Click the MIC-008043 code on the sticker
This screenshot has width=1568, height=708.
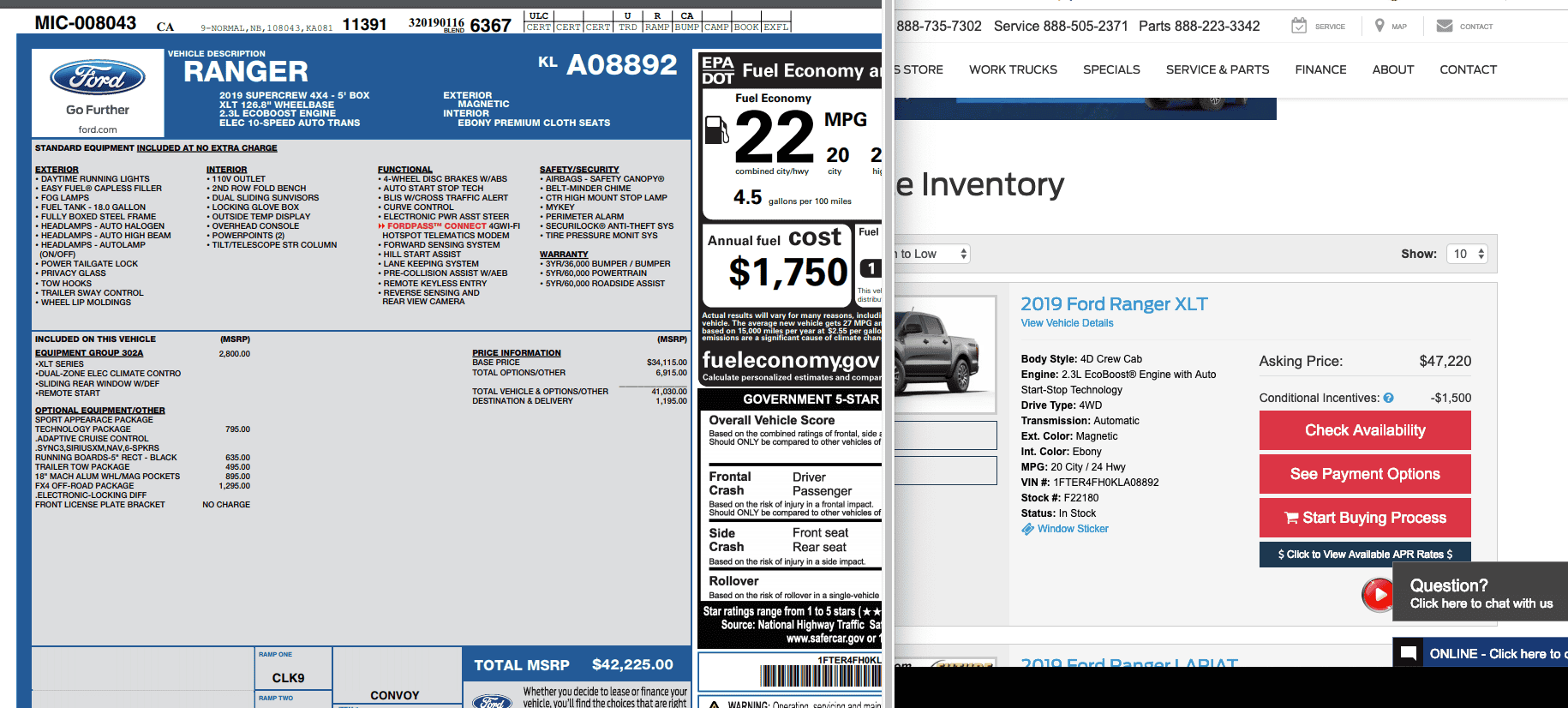pyautogui.click(x=85, y=23)
